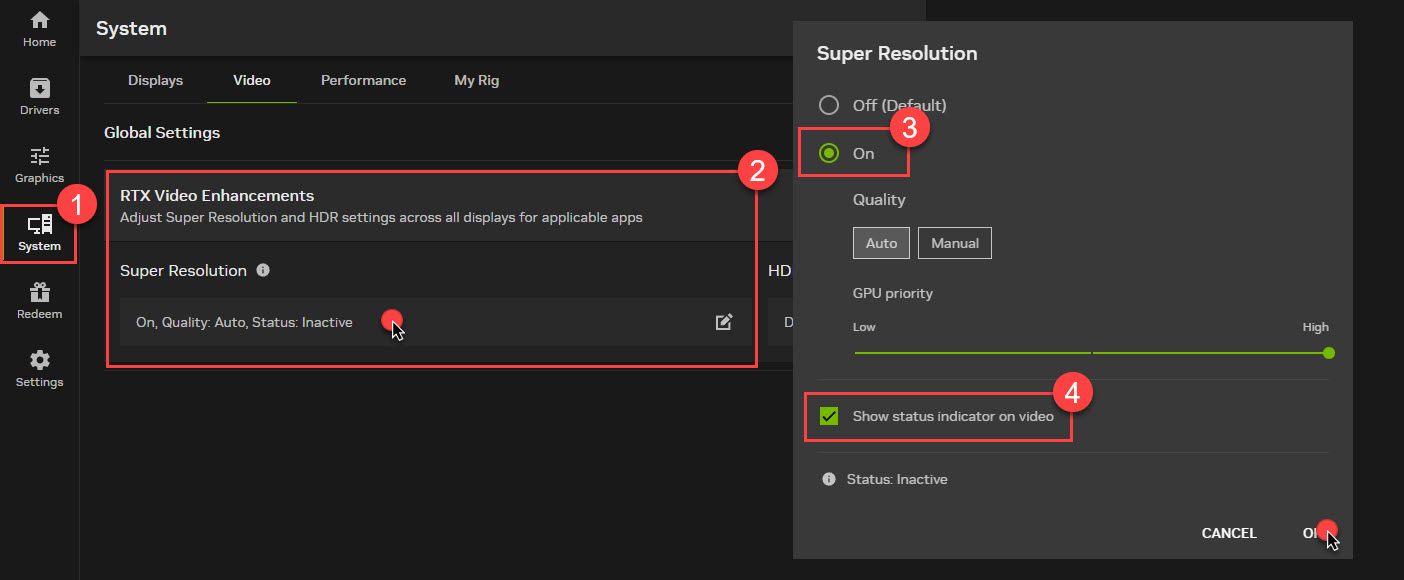Open the Super Resolution edit pencil icon
Image resolution: width=1404 pixels, height=580 pixels.
coord(724,321)
